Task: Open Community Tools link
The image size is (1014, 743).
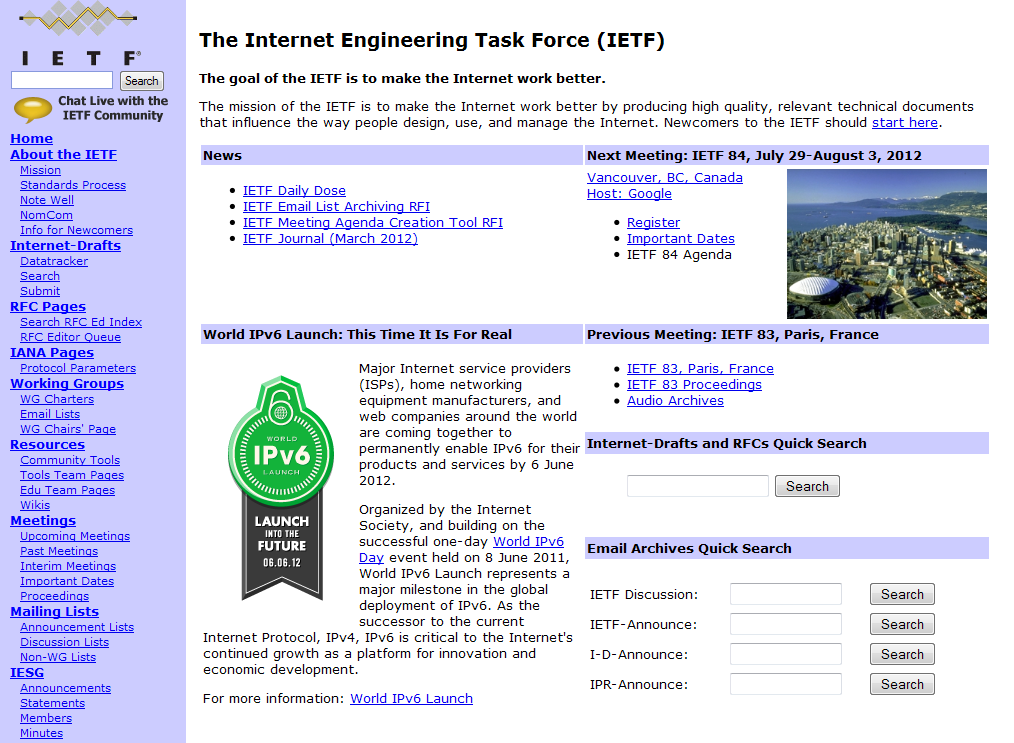Action: [70, 460]
